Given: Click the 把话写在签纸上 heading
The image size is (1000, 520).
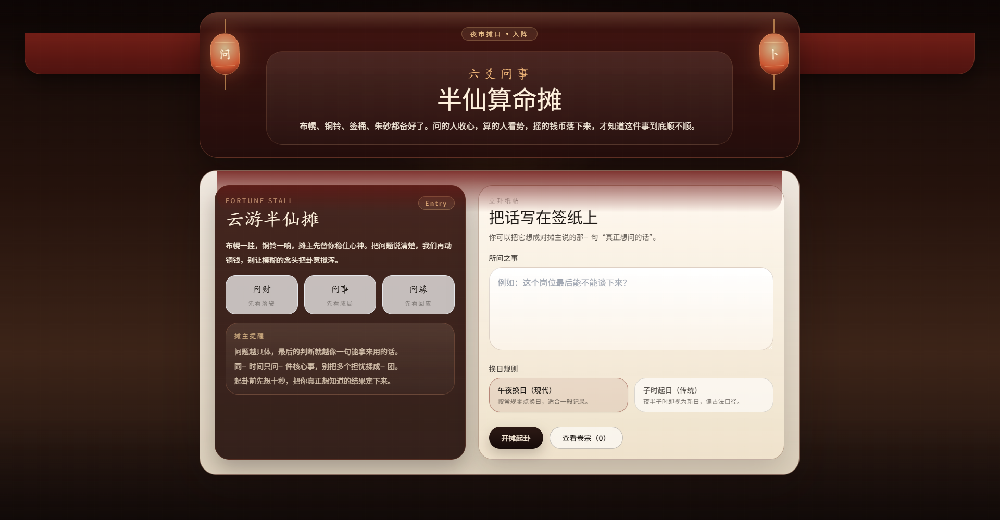Looking at the screenshot, I should (x=543, y=218).
